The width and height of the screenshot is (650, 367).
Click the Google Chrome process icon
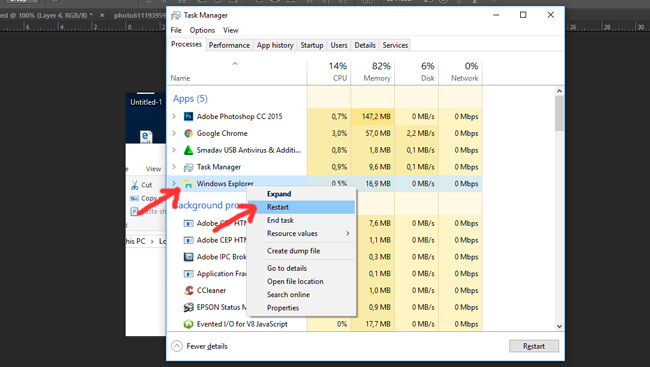click(x=188, y=133)
